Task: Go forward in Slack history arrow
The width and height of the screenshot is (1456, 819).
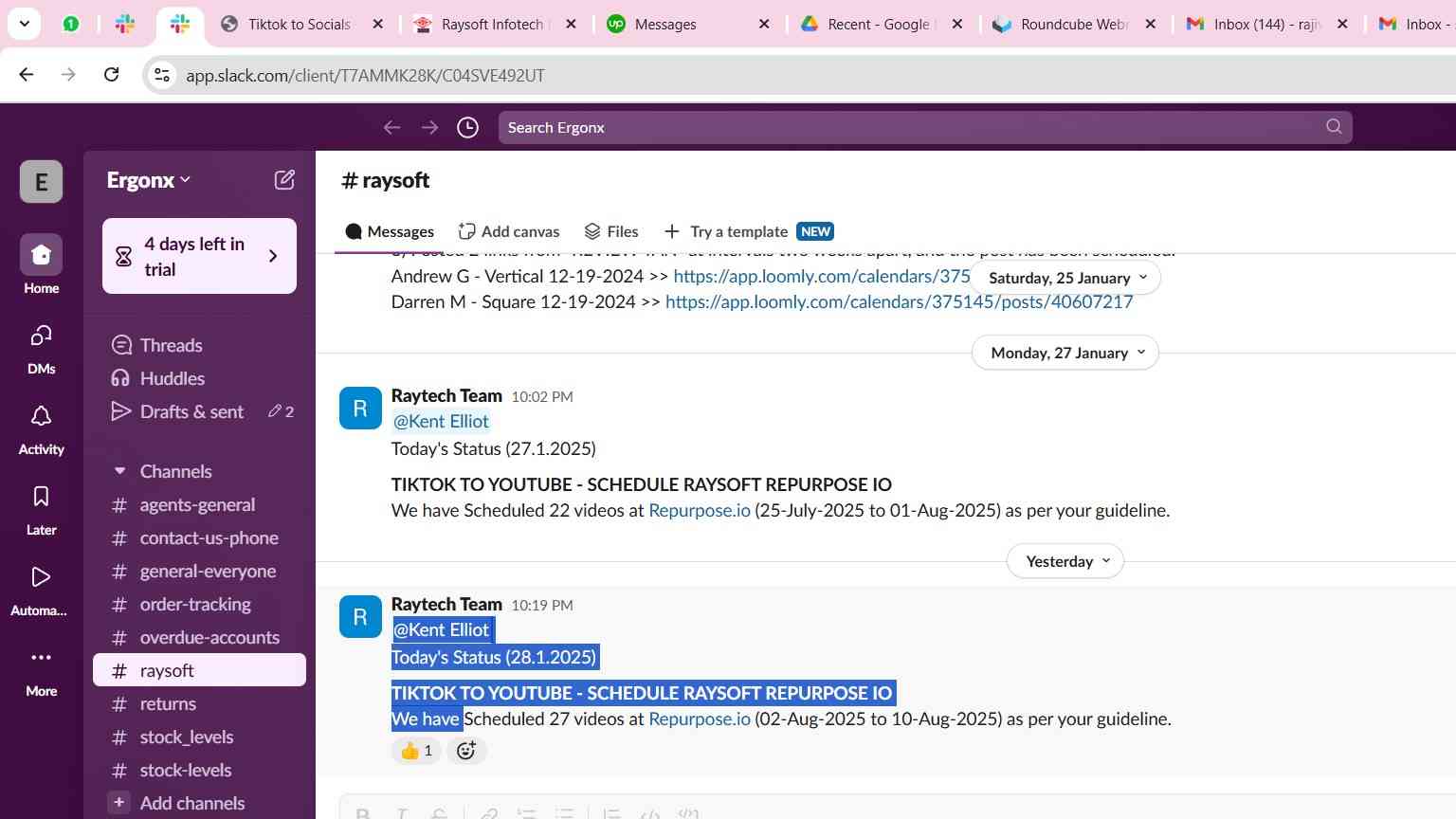Action: tap(429, 127)
